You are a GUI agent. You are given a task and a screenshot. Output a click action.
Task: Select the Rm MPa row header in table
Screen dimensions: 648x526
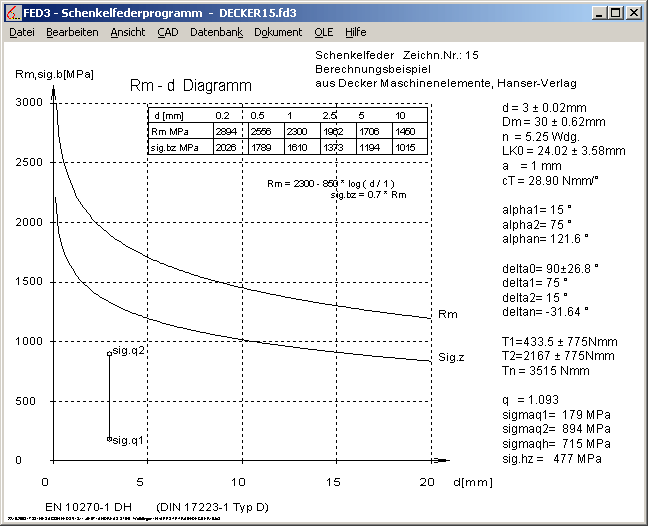(x=171, y=131)
